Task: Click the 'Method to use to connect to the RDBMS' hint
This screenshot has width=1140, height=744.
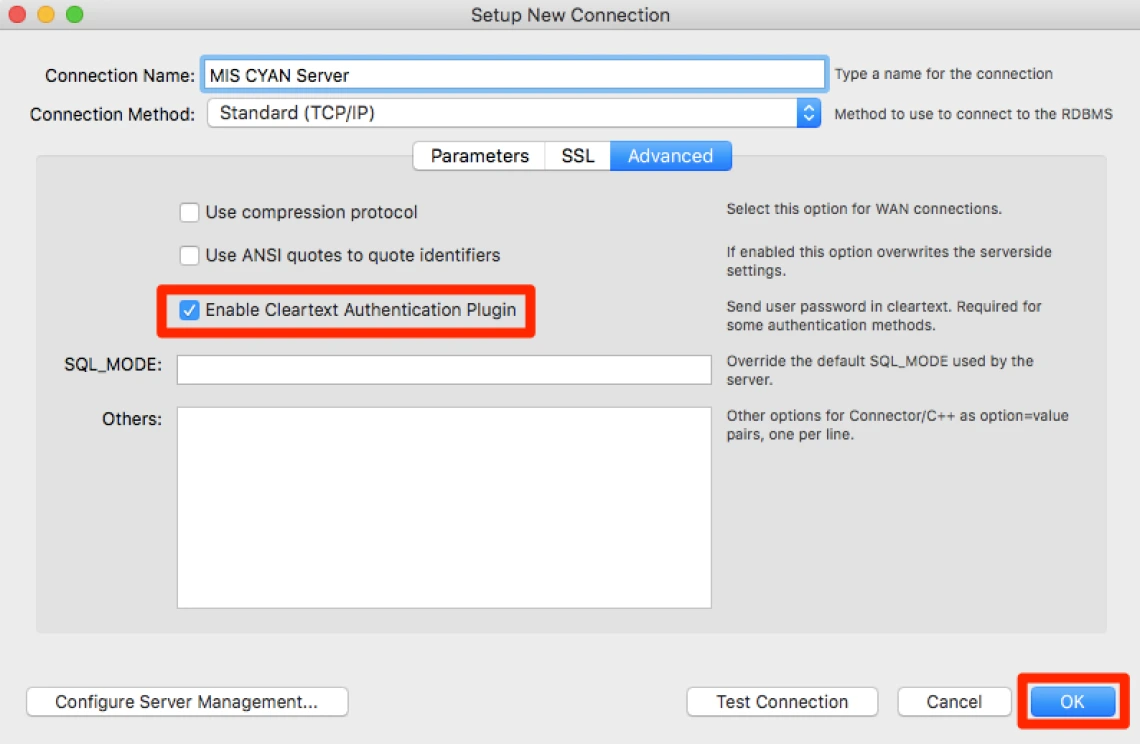Action: point(973,114)
